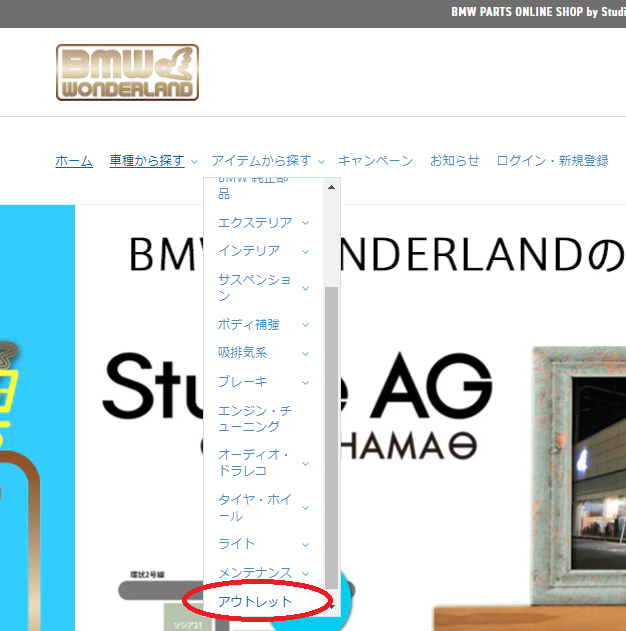Select エクステリア in the dropdown

255,223
